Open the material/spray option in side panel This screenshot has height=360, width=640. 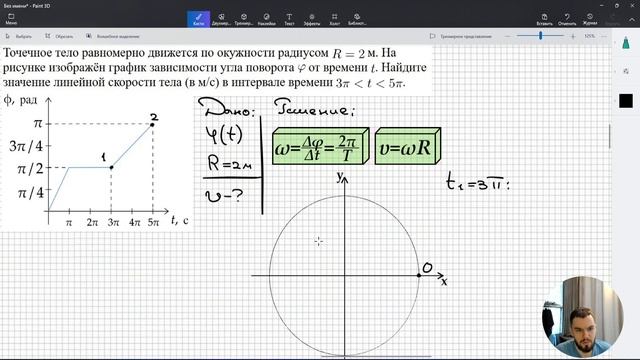point(626,71)
